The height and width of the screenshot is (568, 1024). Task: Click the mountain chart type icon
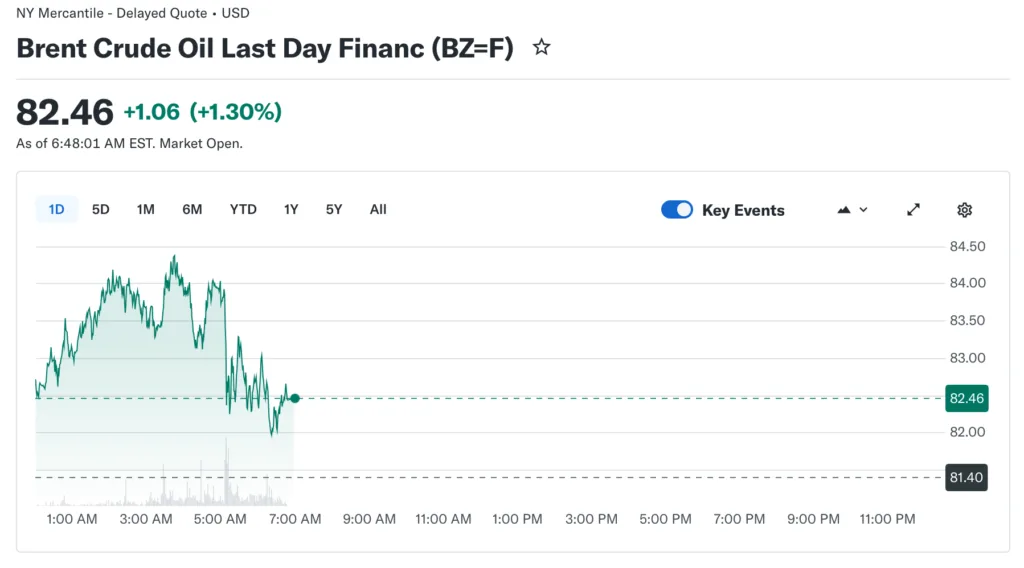844,210
